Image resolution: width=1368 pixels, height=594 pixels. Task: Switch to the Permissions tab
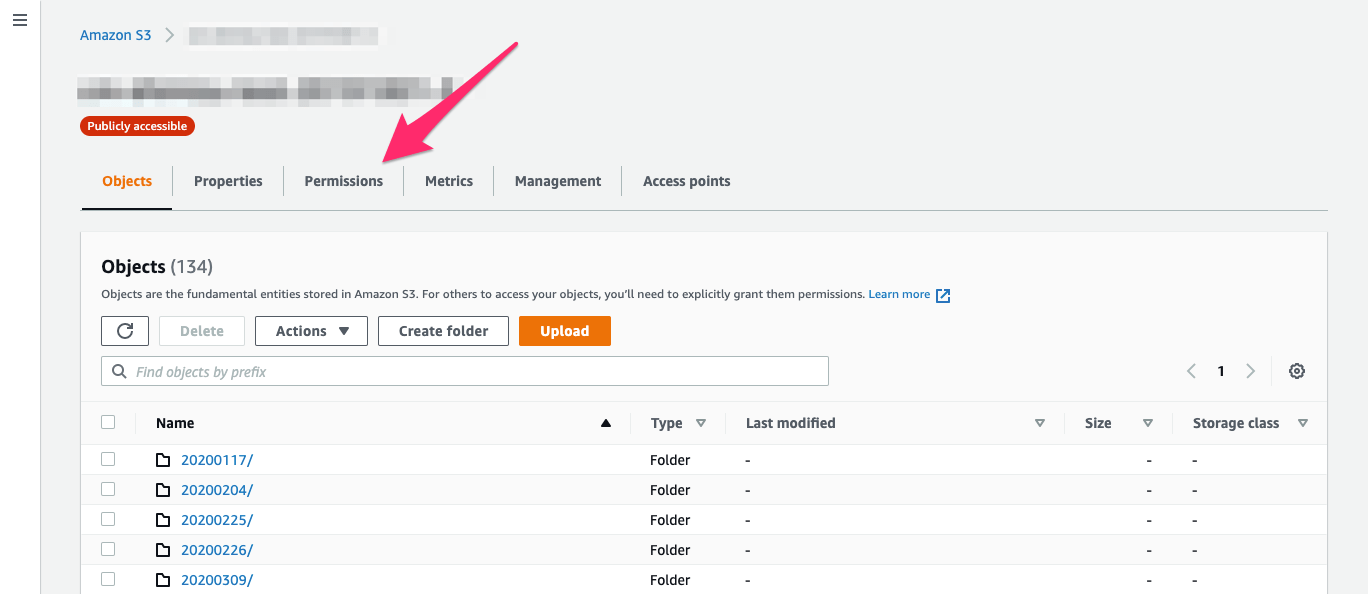[343, 181]
